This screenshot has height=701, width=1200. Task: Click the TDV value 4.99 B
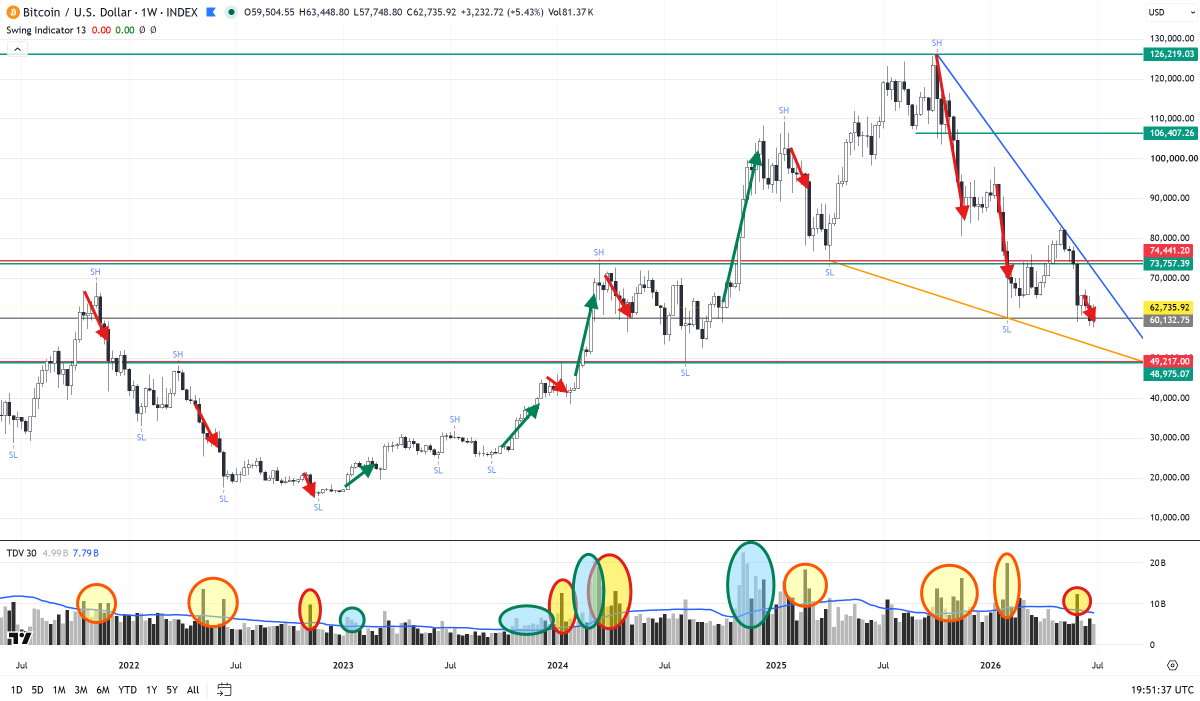coord(53,552)
